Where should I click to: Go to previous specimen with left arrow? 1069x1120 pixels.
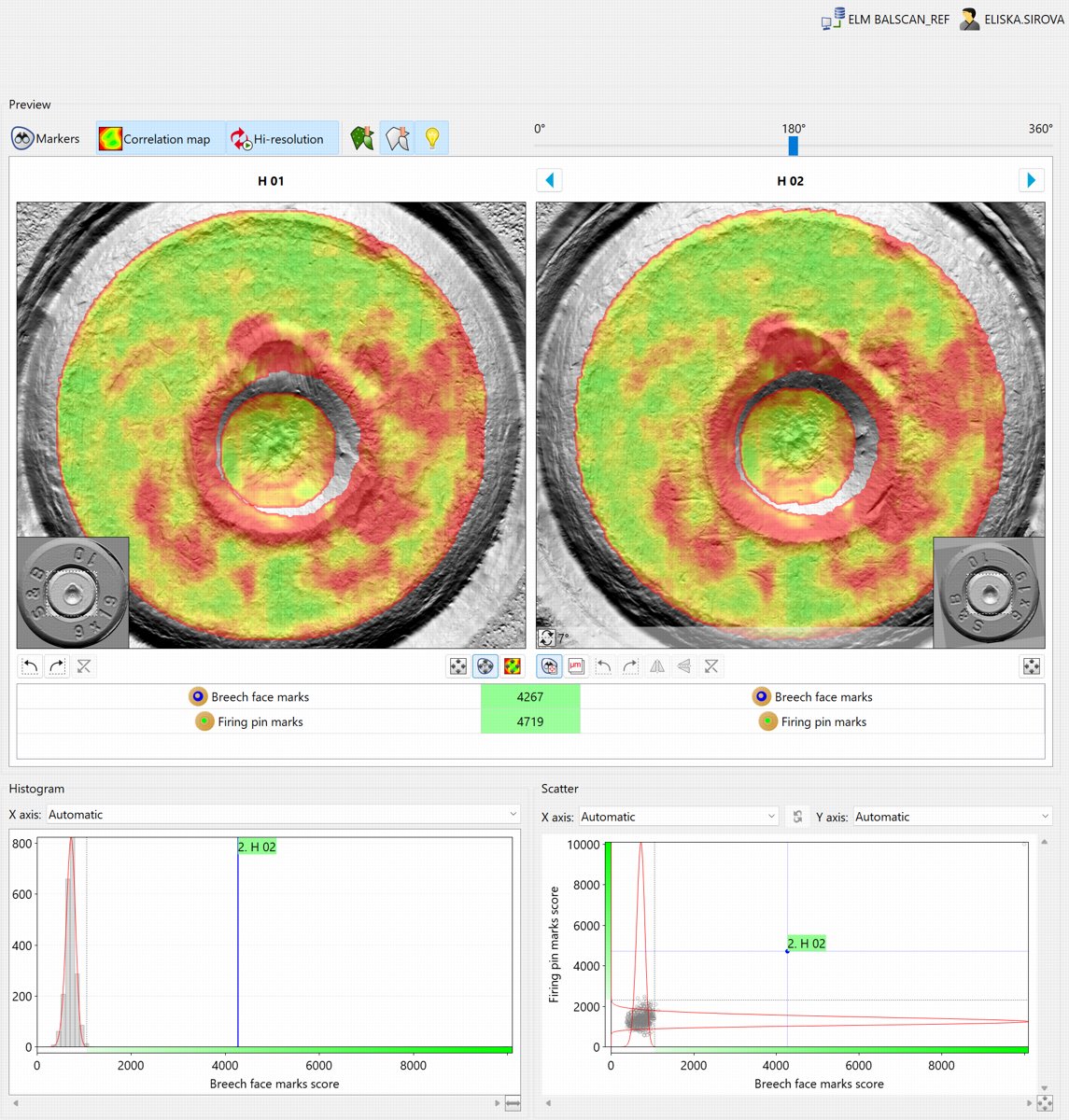coord(550,180)
